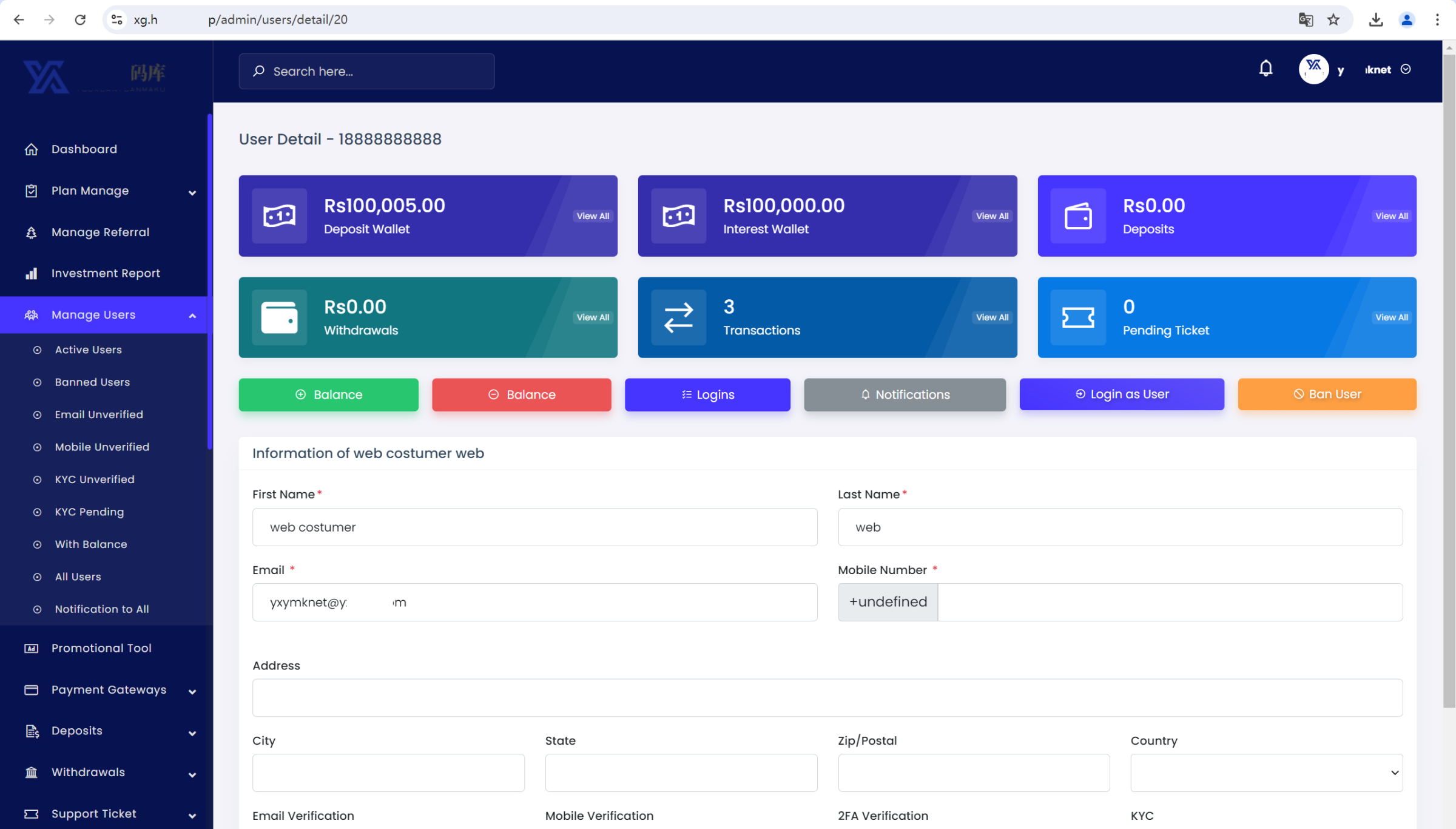Viewport: 1456px width, 829px height.
Task: Click the Withdrawals wallet card icon
Action: pos(279,317)
